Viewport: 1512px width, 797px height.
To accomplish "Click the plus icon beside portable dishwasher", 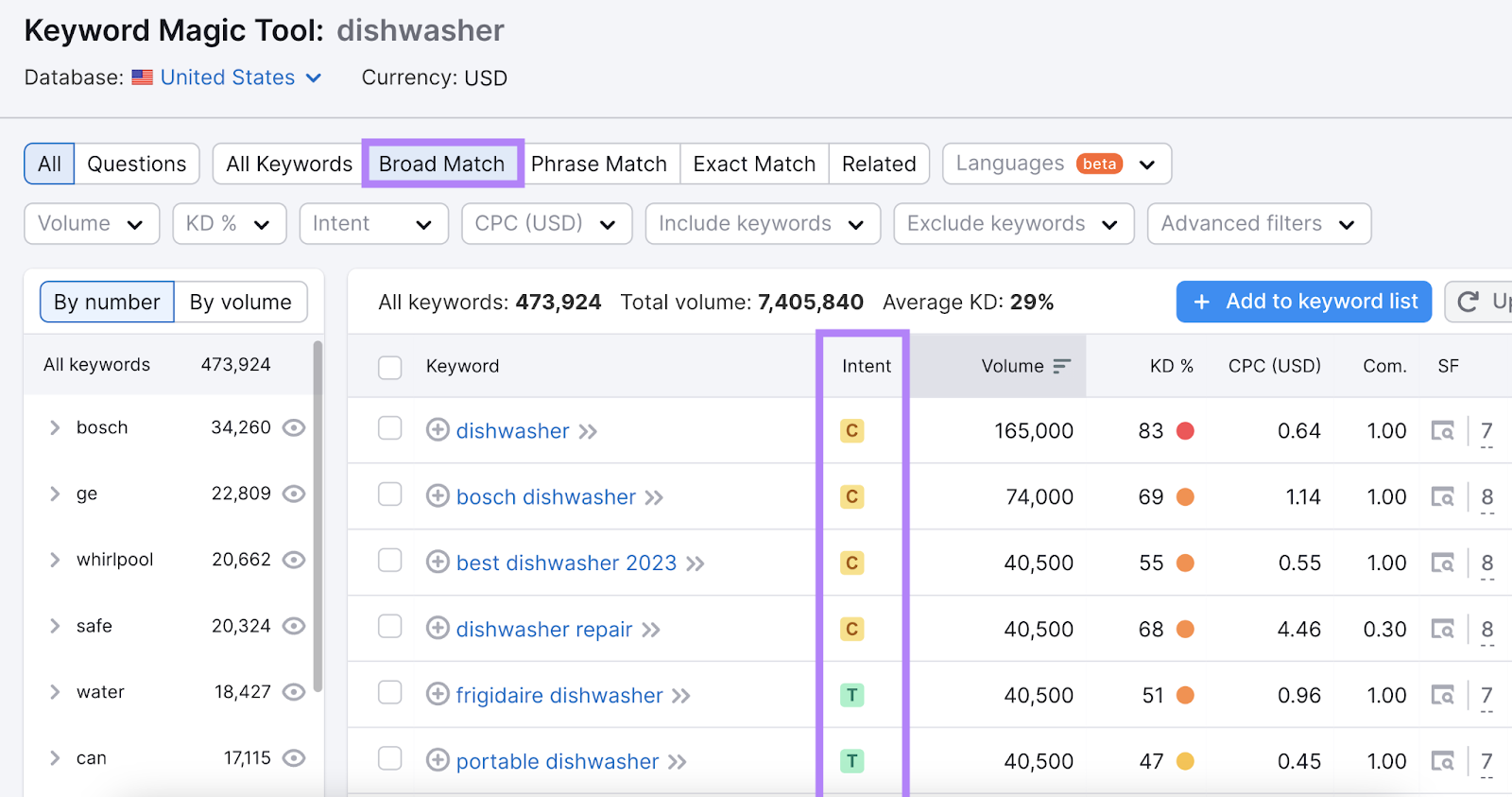I will (x=437, y=760).
